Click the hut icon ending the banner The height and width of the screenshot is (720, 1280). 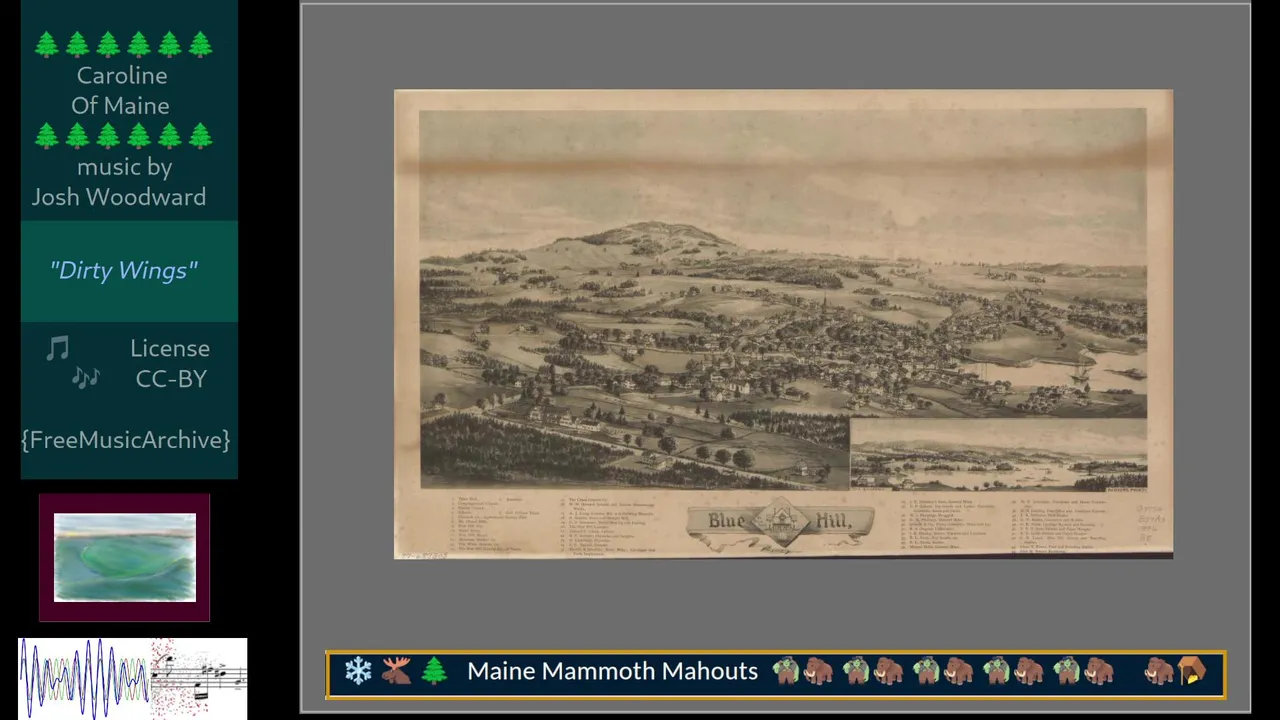coord(1192,671)
